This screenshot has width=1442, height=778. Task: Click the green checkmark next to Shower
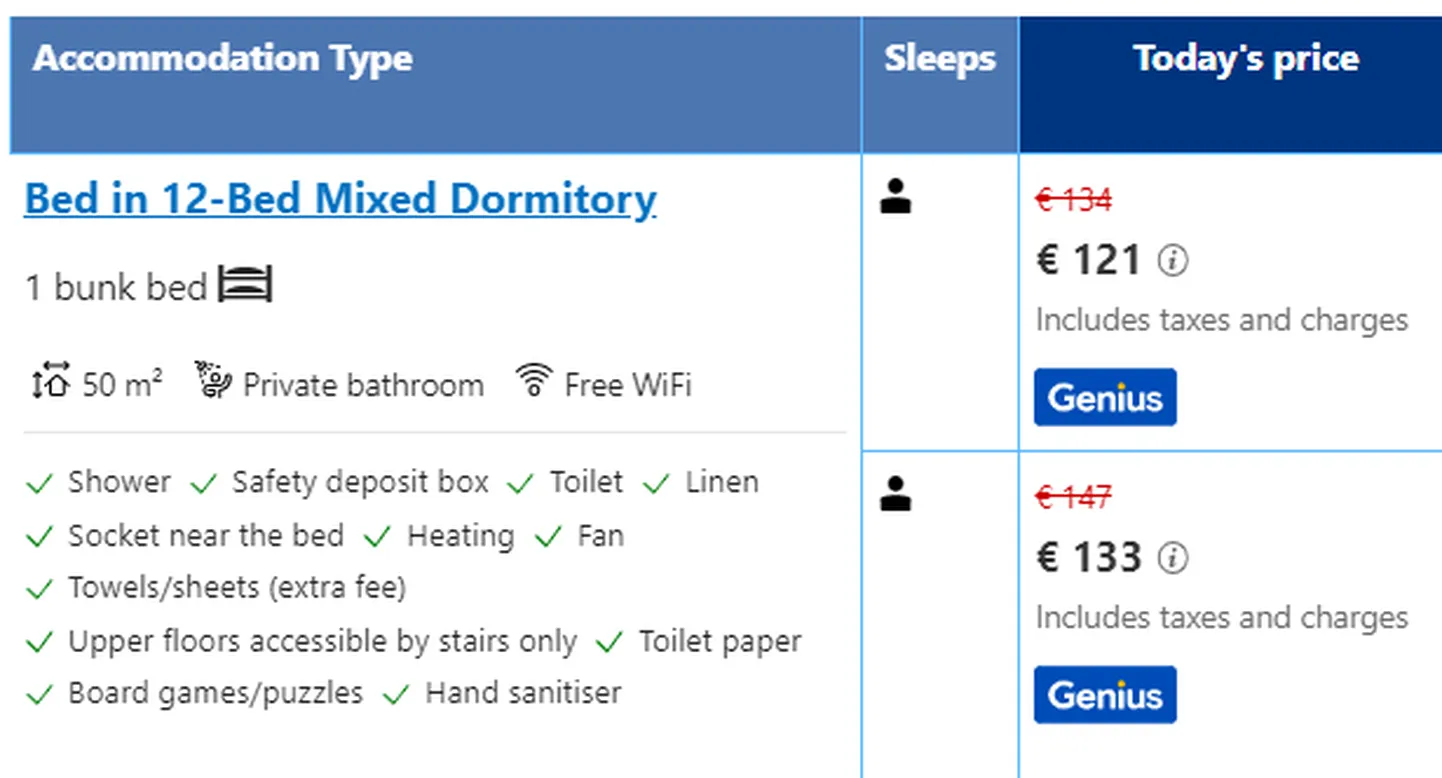click(x=39, y=484)
